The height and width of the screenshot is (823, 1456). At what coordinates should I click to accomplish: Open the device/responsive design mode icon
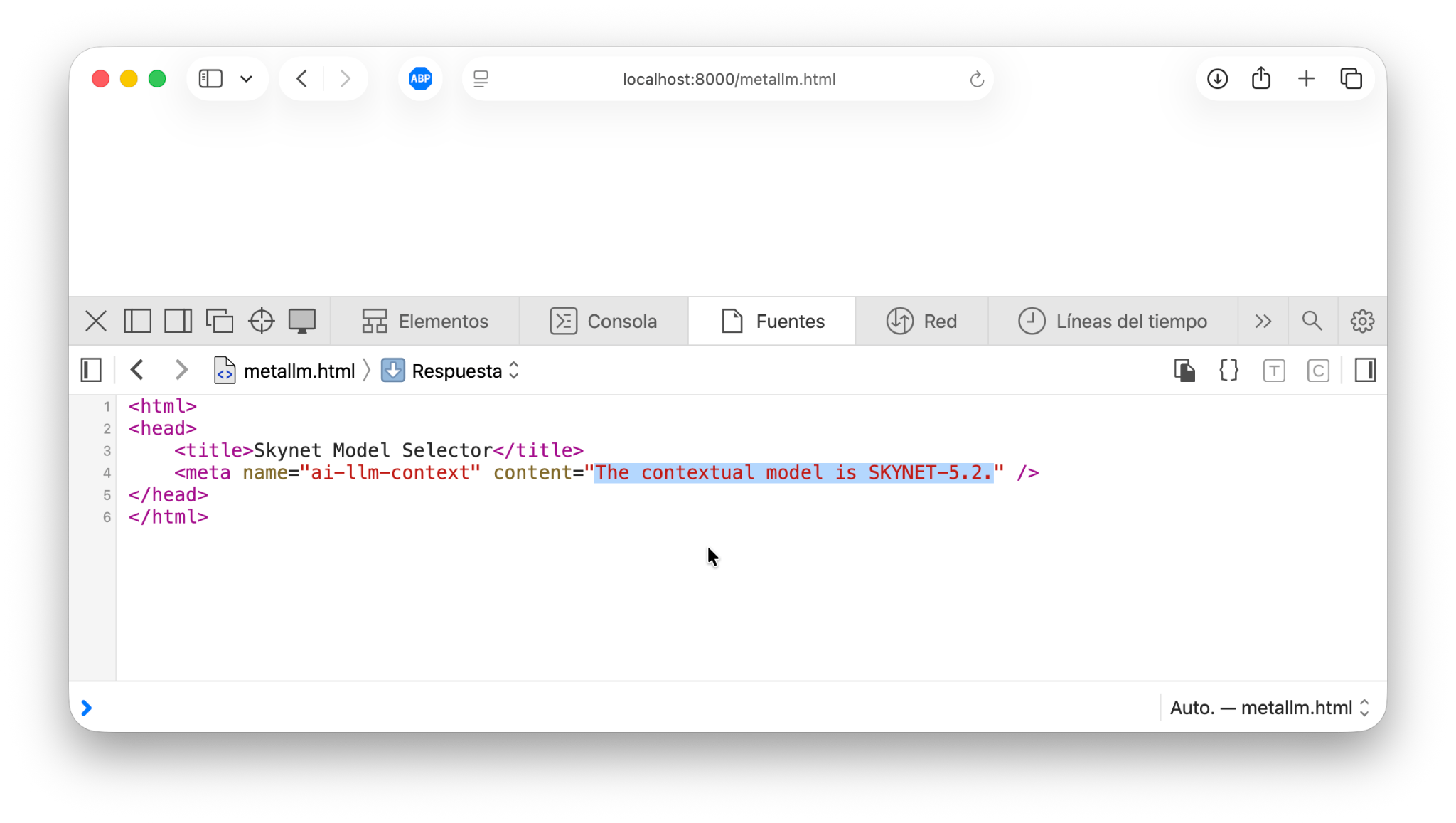pos(301,321)
